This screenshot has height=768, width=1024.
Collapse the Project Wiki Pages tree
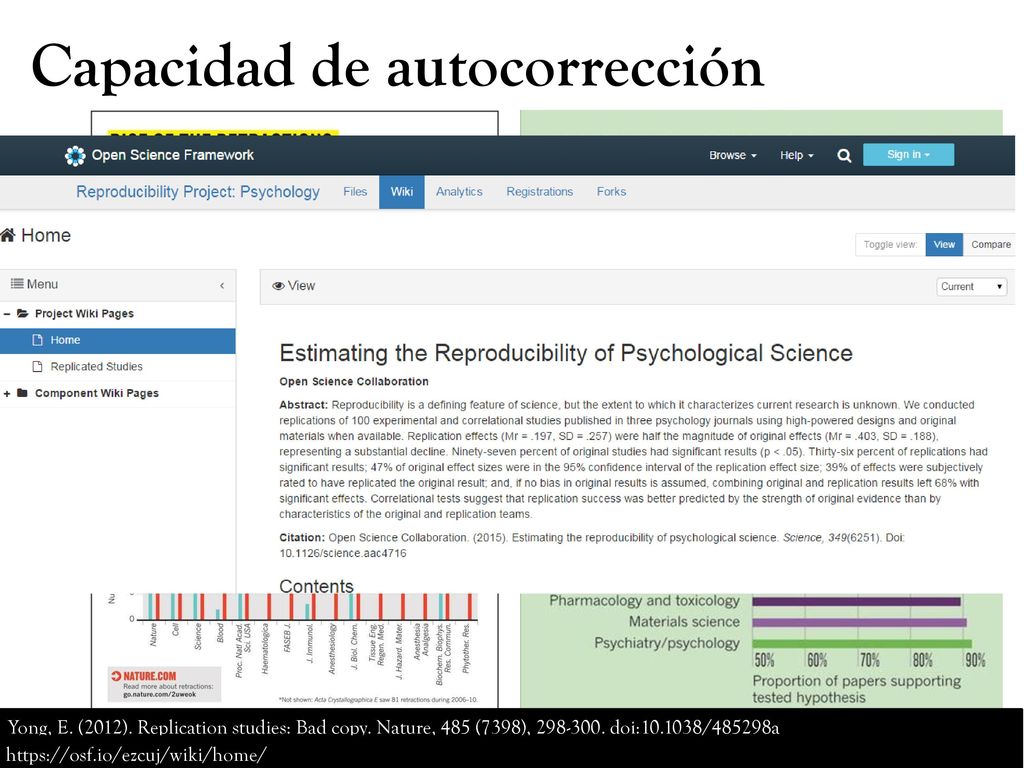click(x=7, y=313)
